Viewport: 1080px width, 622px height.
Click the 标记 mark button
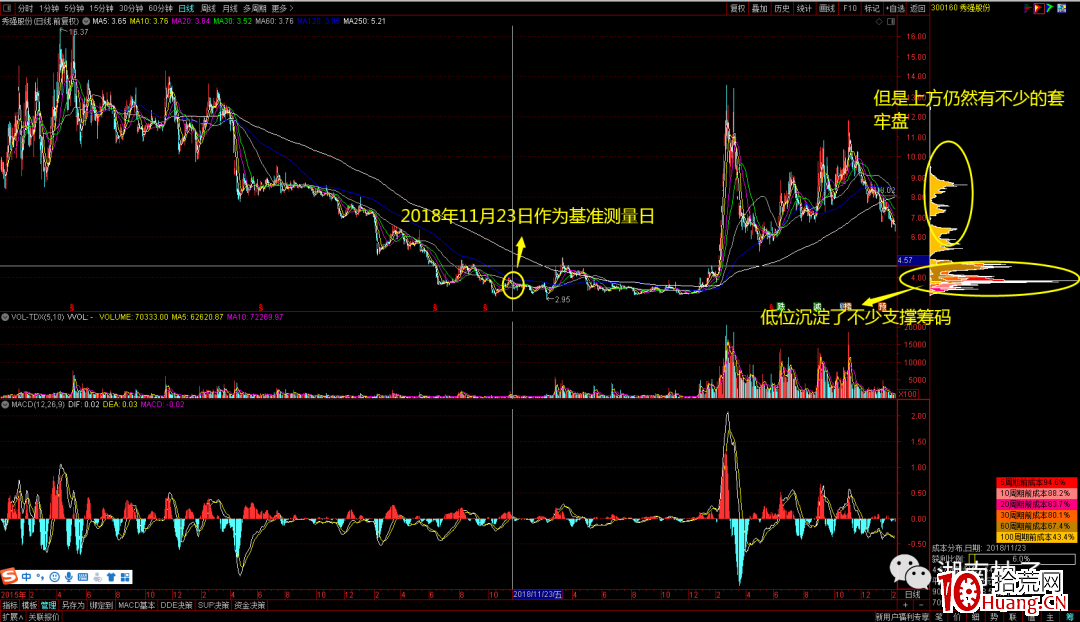tap(872, 8)
